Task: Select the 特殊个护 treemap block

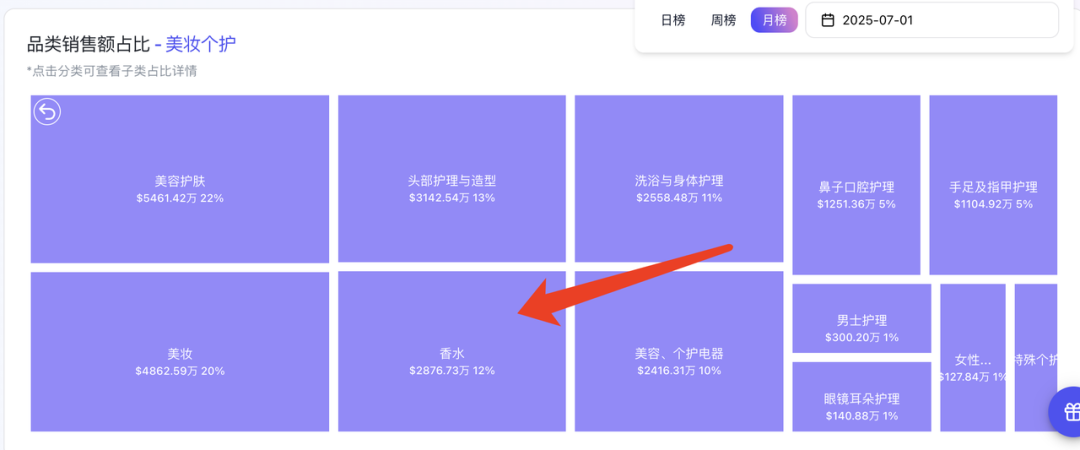Action: point(1036,358)
